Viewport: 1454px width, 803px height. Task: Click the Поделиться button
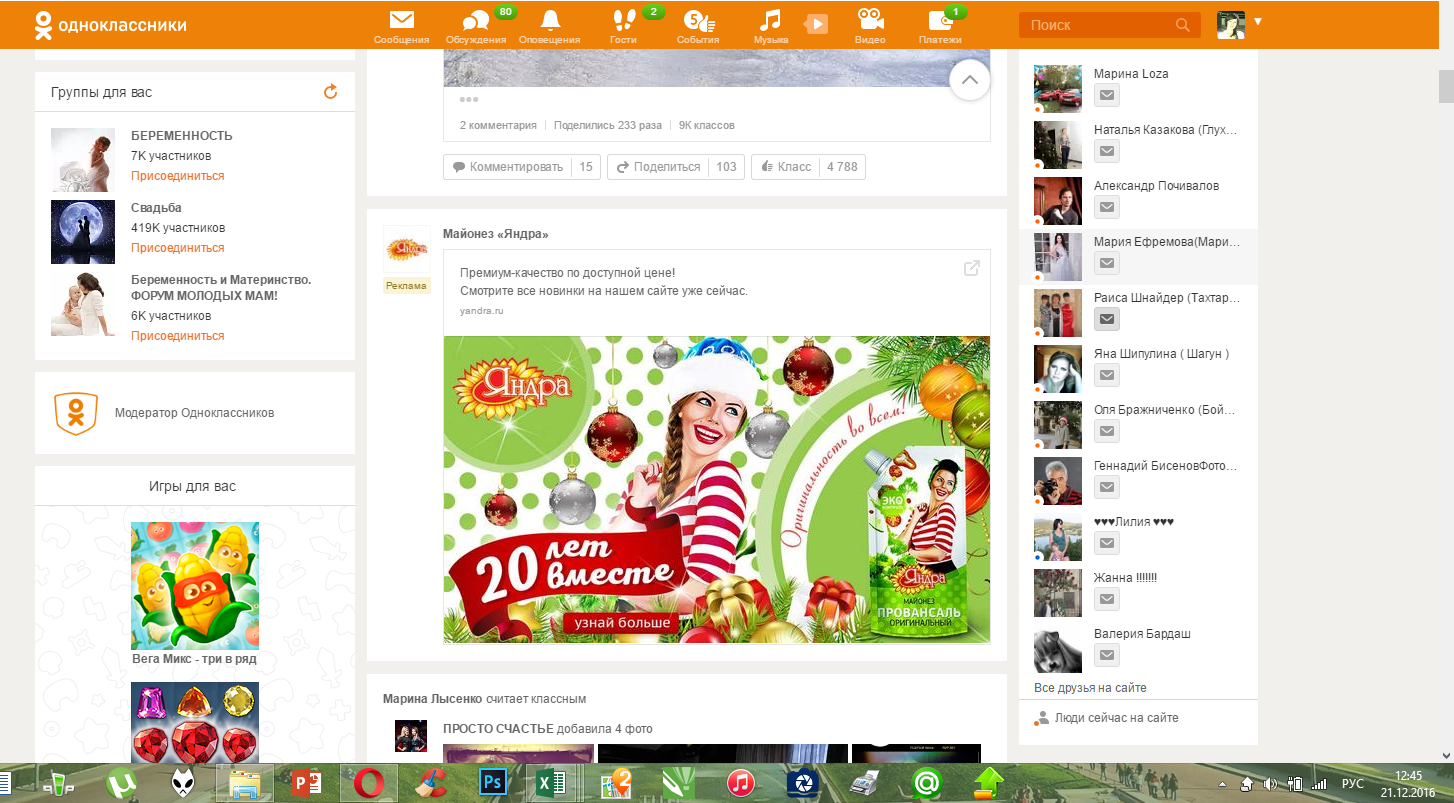[x=658, y=167]
